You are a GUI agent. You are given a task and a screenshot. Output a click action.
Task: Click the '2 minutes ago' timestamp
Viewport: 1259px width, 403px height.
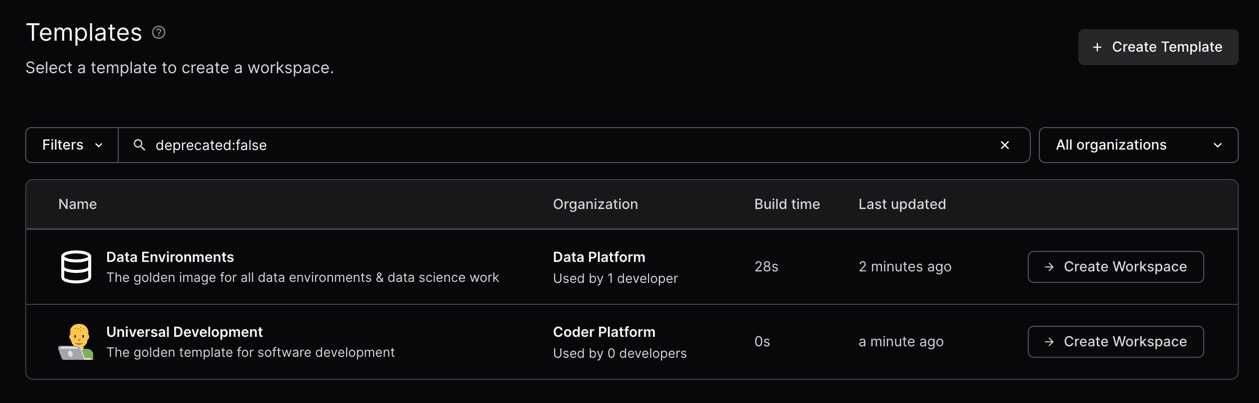click(905, 267)
